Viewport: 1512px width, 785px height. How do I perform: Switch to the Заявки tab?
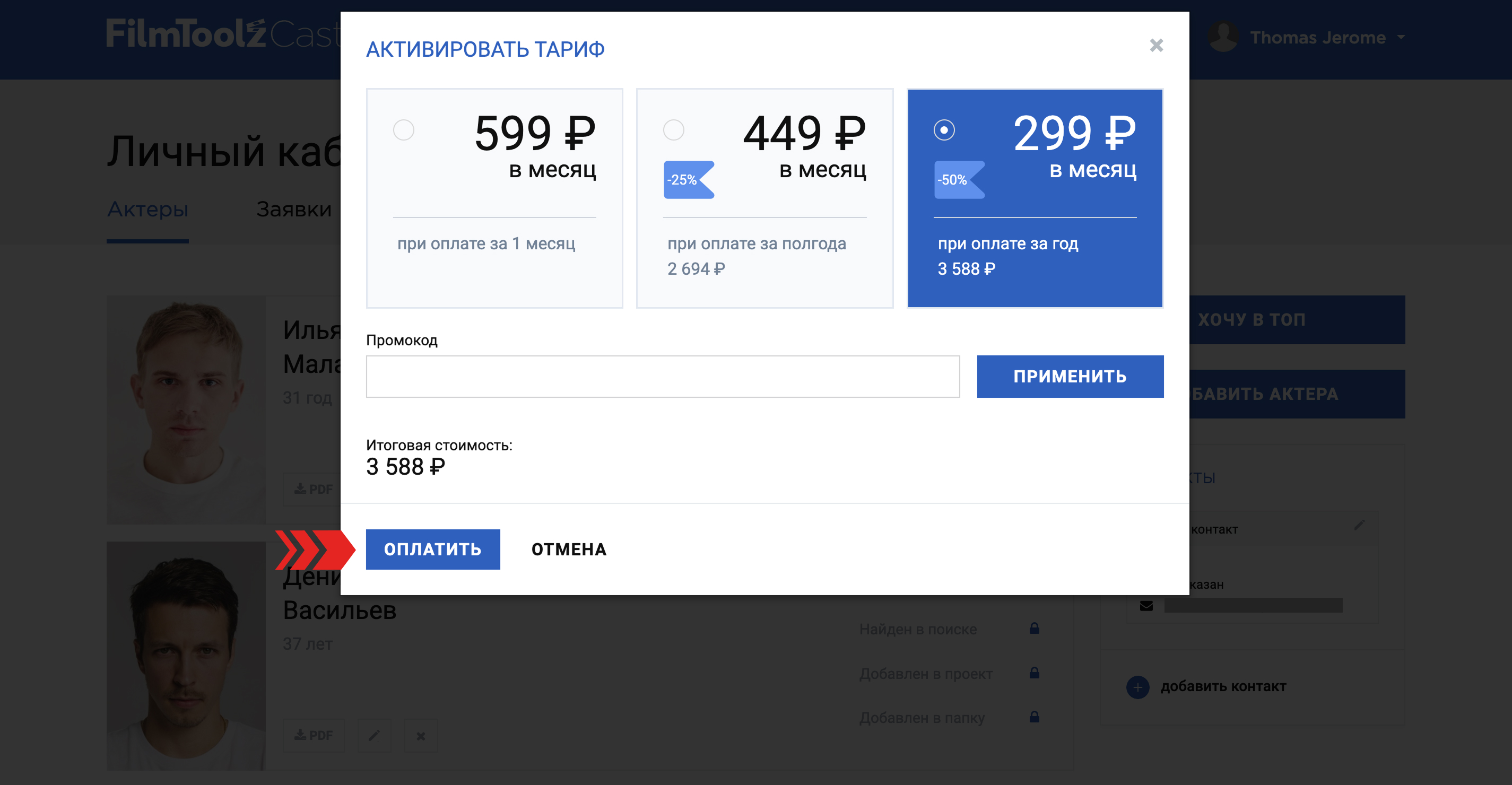294,209
